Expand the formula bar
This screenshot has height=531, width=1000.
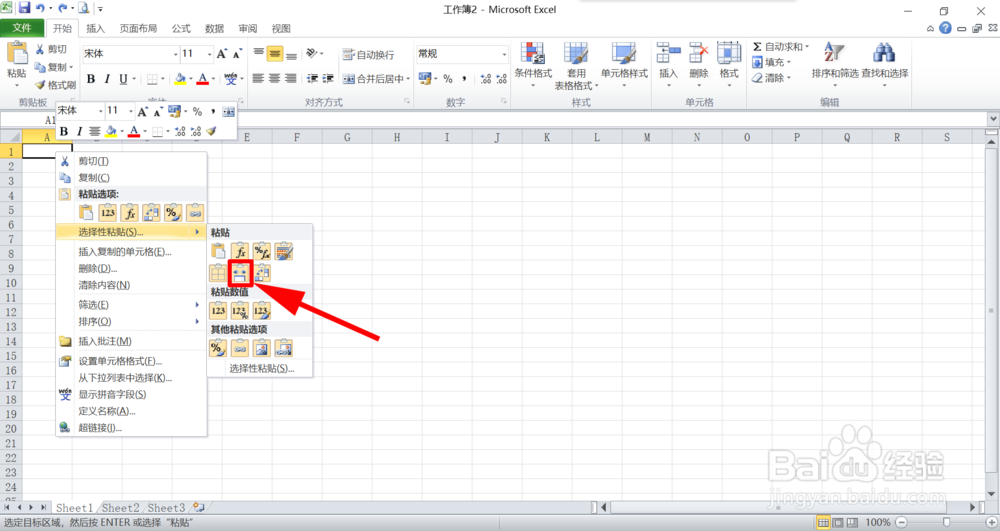tap(993, 119)
